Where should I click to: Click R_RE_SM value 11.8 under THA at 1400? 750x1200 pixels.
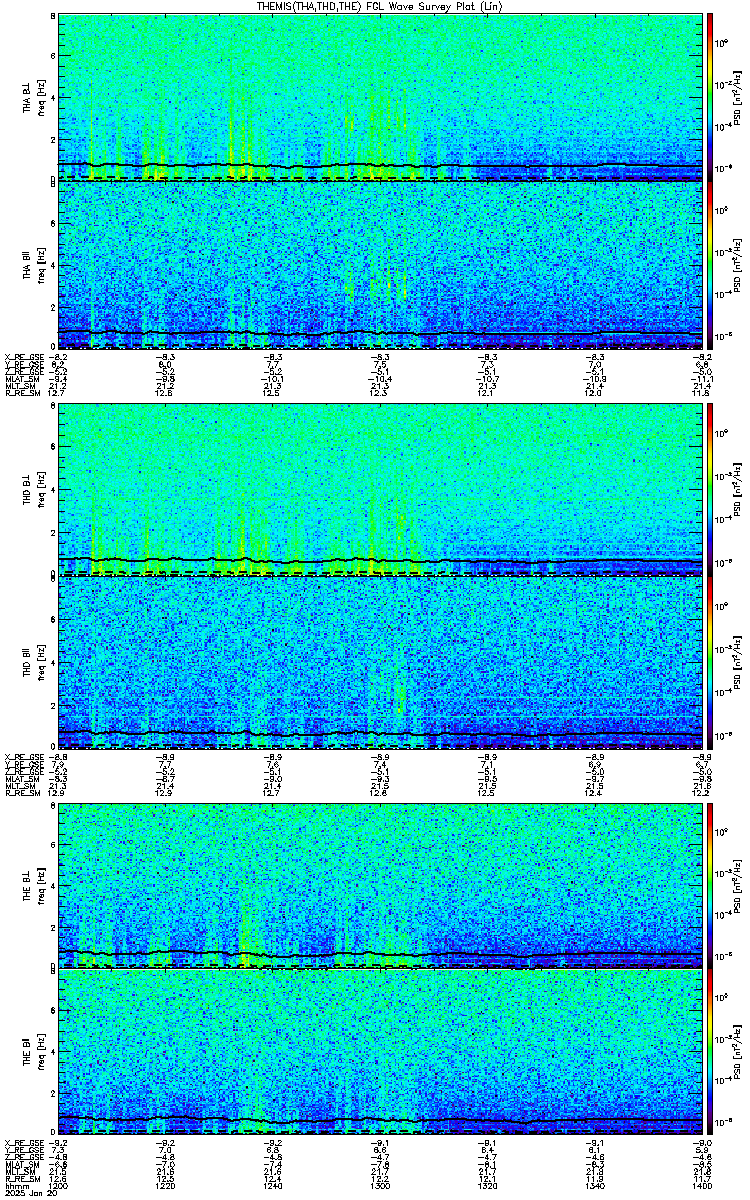tap(702, 393)
